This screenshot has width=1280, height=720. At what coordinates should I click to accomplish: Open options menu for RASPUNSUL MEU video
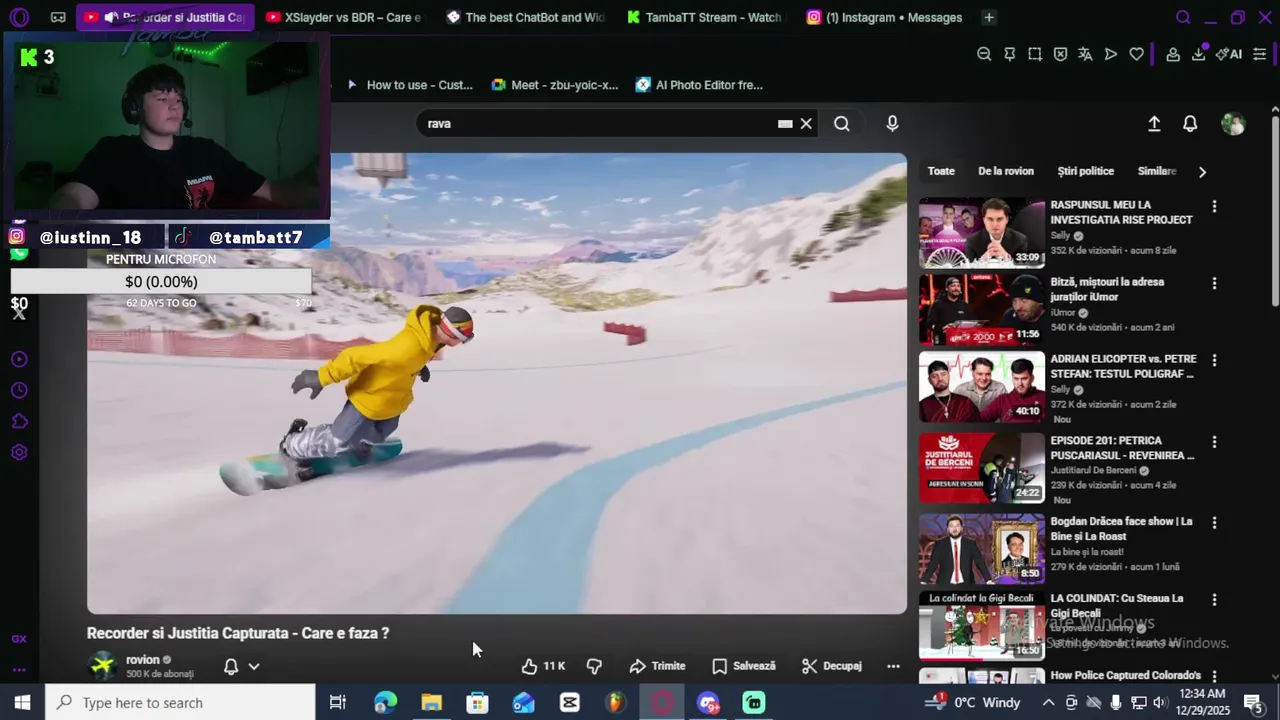point(1214,206)
